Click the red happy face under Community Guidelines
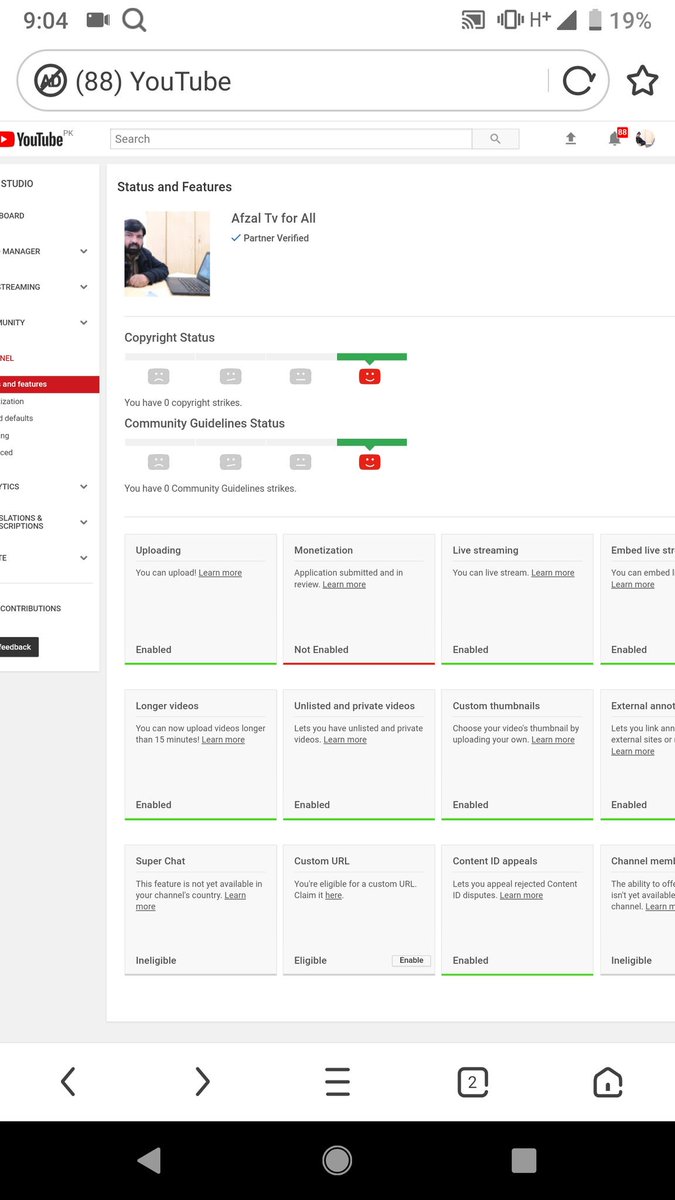 (370, 462)
